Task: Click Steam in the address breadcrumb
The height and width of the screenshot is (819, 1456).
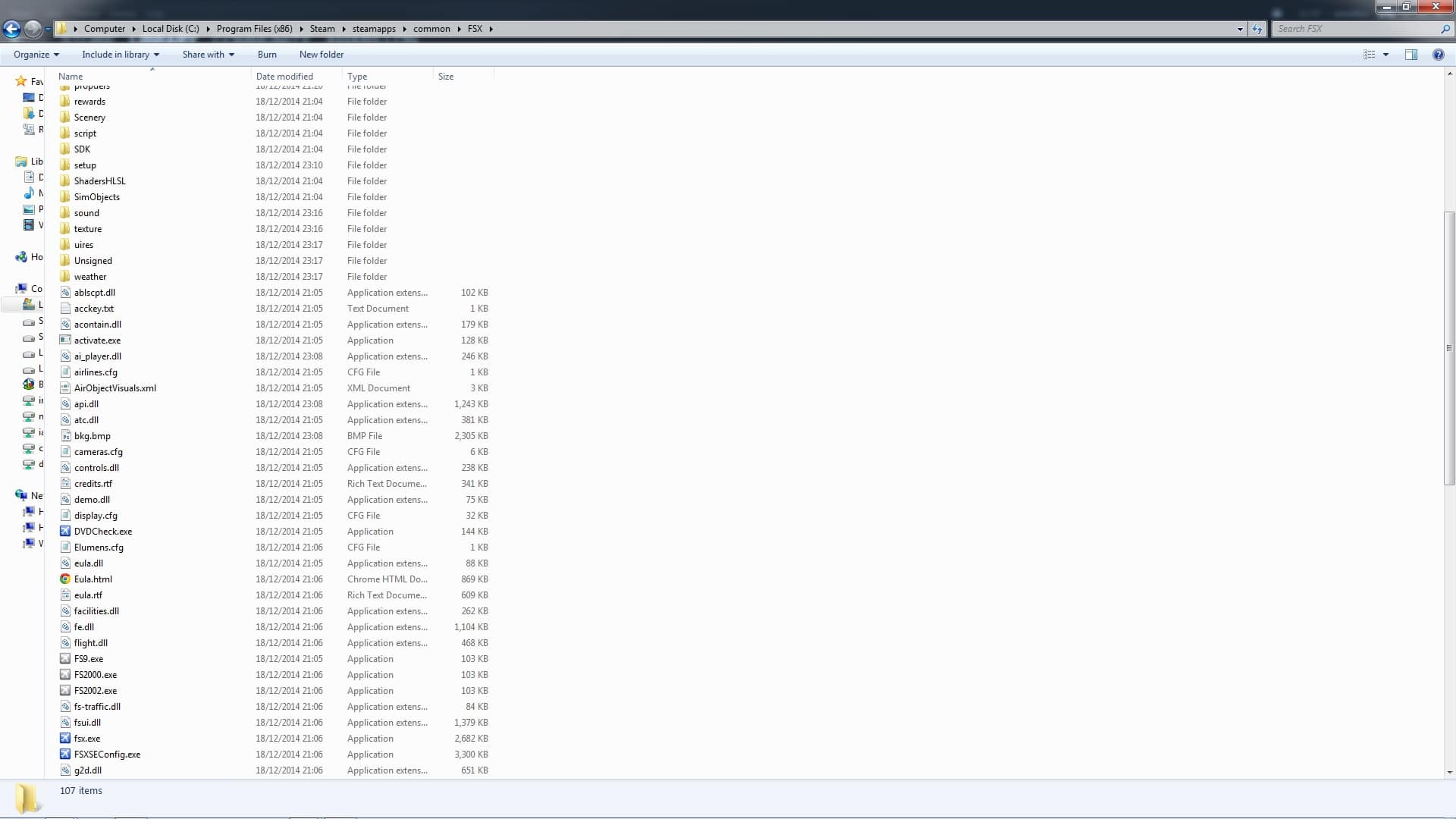Action: (322, 29)
